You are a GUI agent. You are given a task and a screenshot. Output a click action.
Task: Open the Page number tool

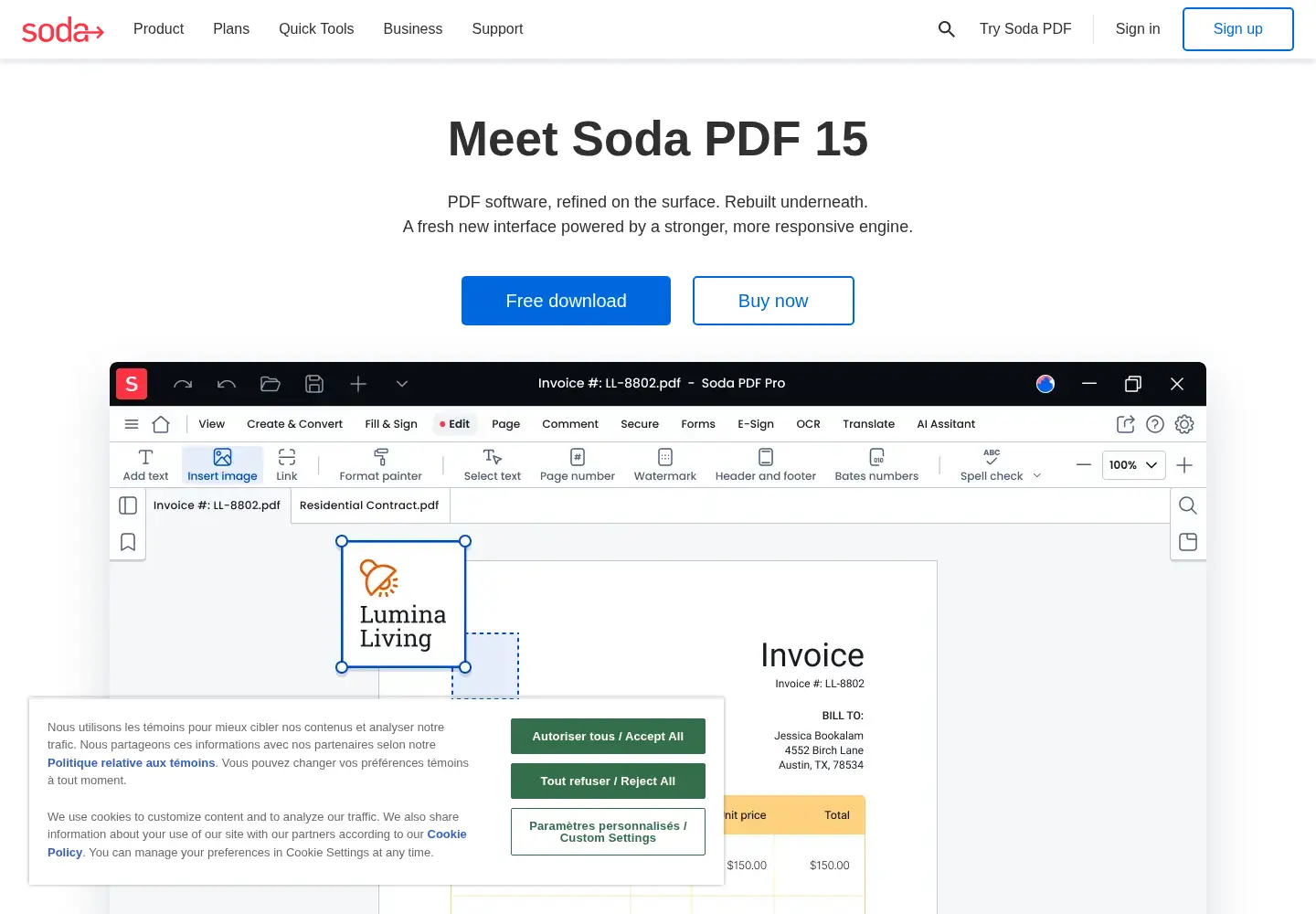pos(578,465)
